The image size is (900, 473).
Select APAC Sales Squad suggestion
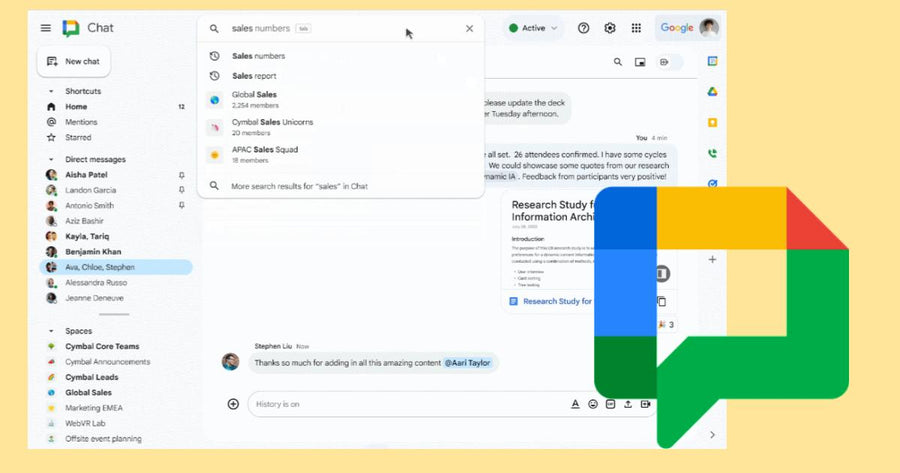point(341,154)
